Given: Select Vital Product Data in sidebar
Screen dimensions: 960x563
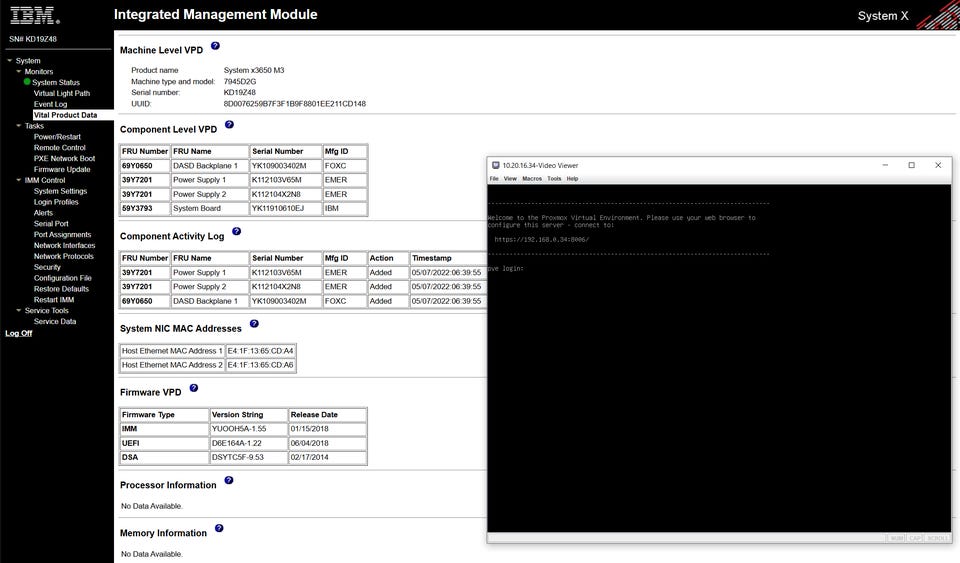Looking at the screenshot, I should pos(66,115).
